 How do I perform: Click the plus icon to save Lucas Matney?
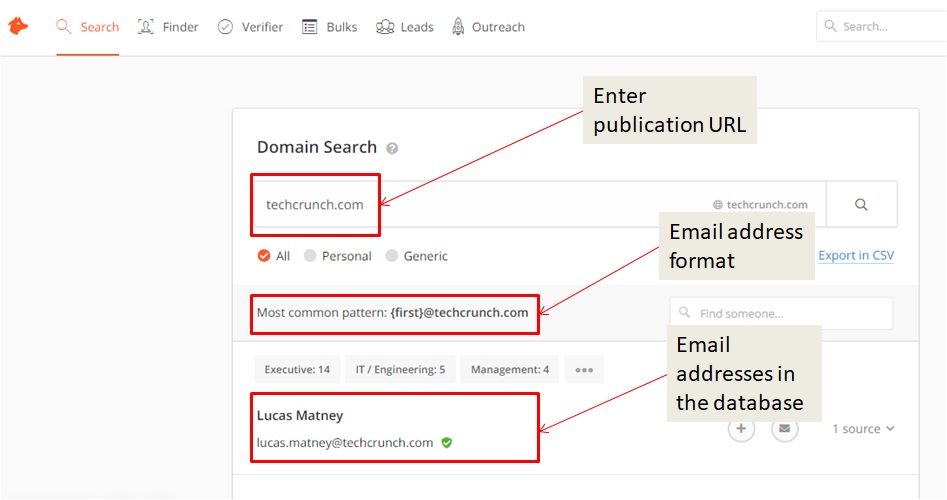[x=740, y=429]
